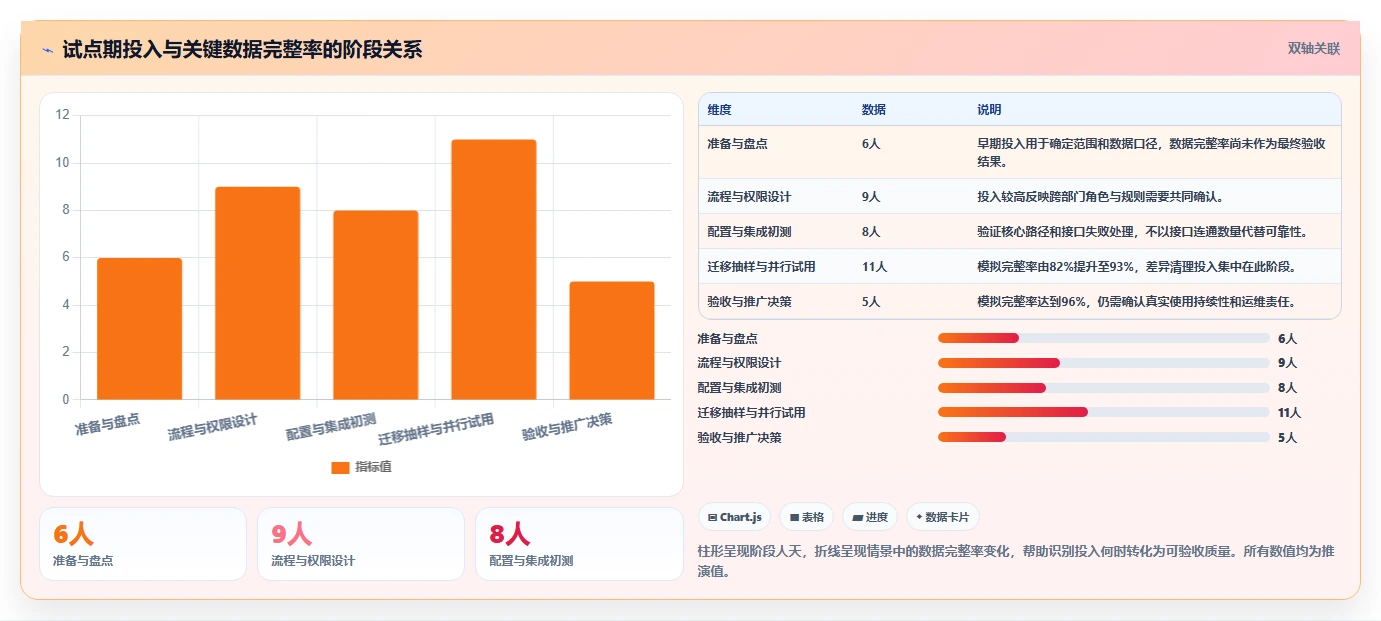
Task: Click the 准备与盘点 bar in the chart
Action: tap(139, 329)
